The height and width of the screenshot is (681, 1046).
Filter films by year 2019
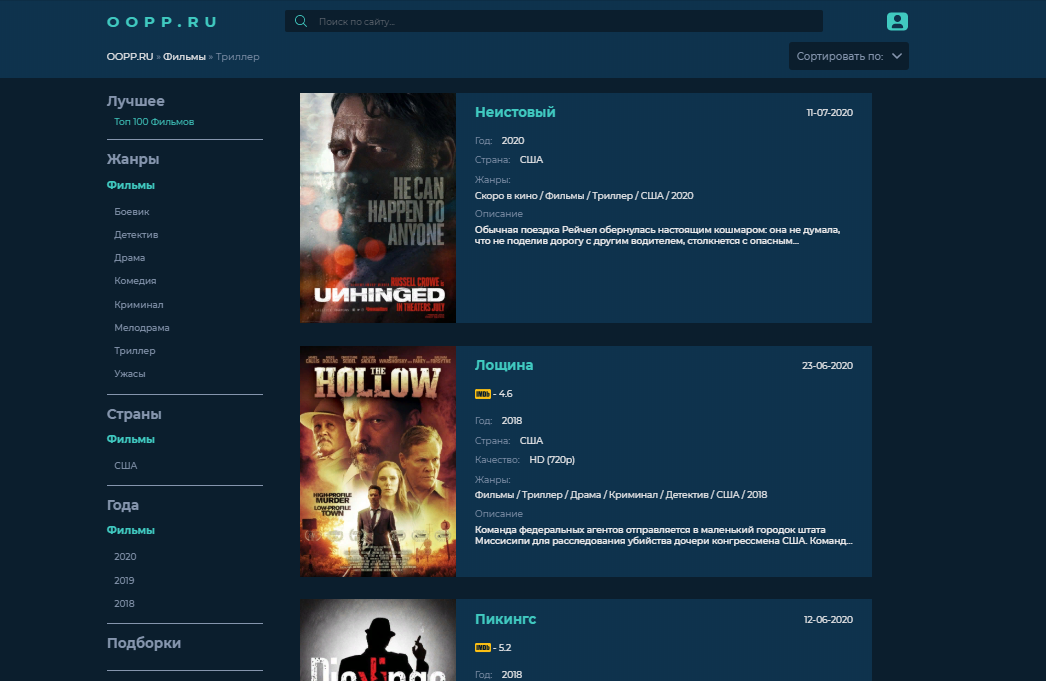click(x=125, y=580)
